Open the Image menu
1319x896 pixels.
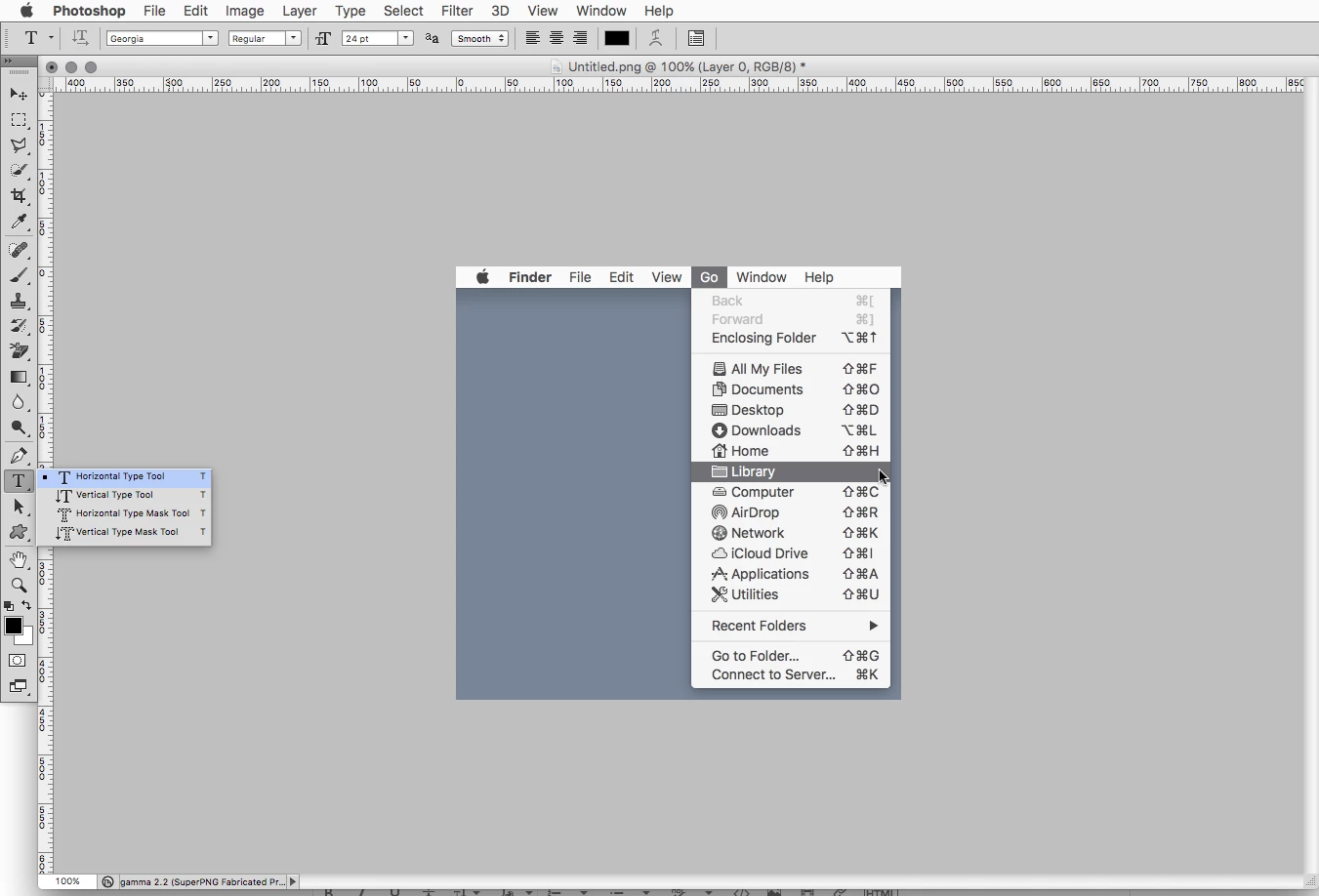point(244,11)
